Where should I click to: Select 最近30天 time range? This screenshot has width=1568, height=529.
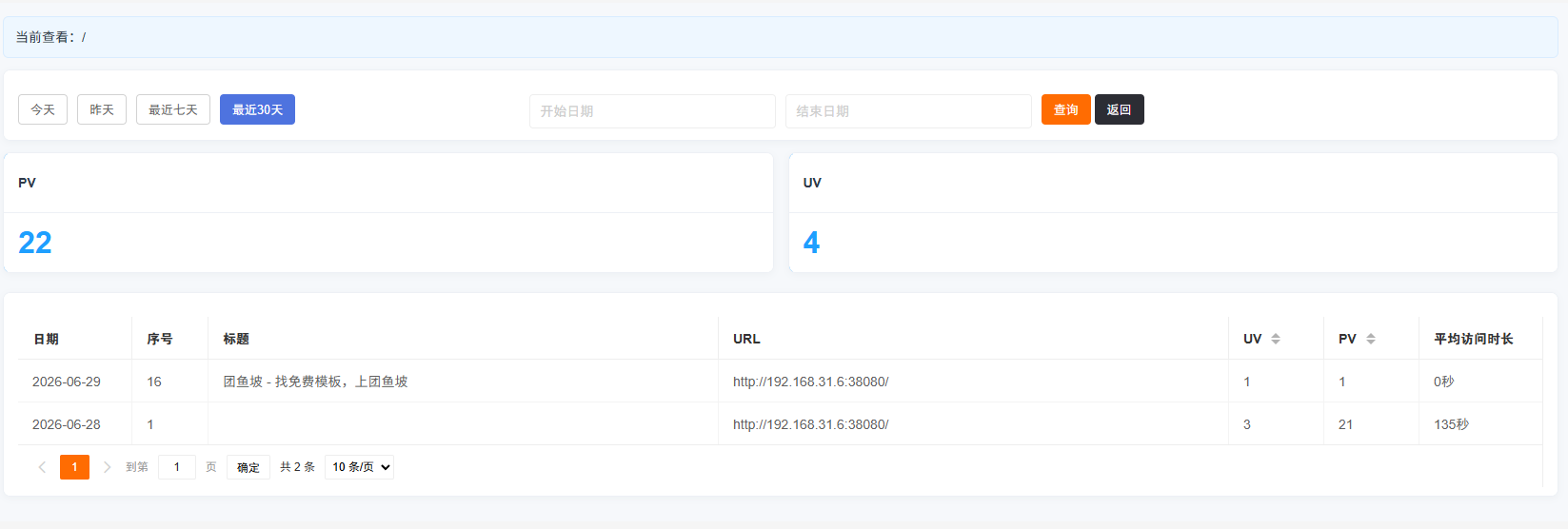[x=257, y=109]
